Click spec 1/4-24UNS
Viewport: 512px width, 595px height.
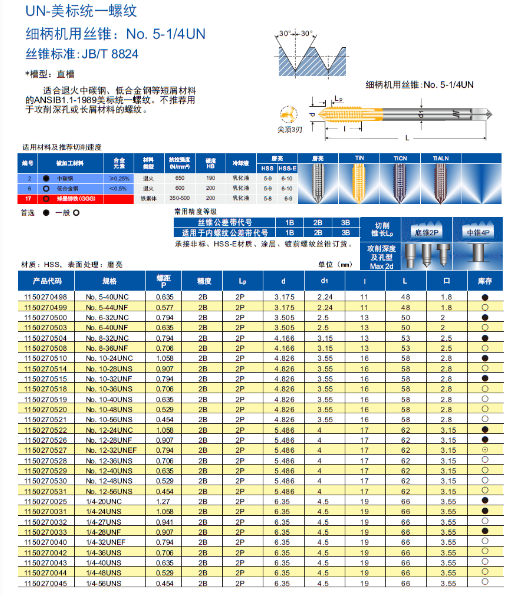(x=104, y=512)
